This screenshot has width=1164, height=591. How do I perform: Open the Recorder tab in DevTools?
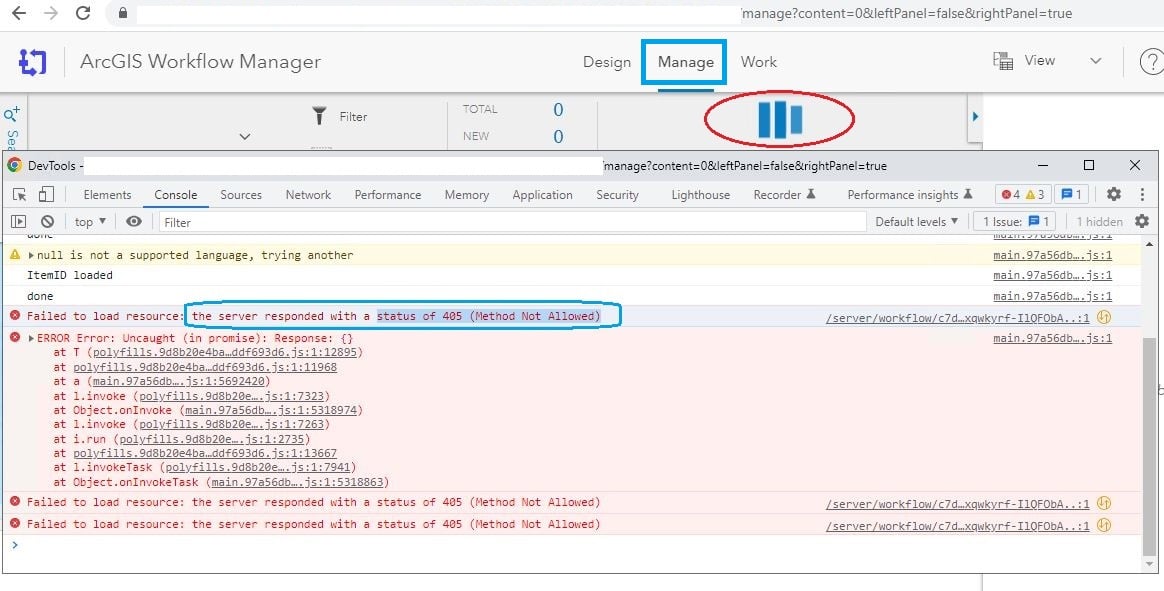[x=784, y=195]
